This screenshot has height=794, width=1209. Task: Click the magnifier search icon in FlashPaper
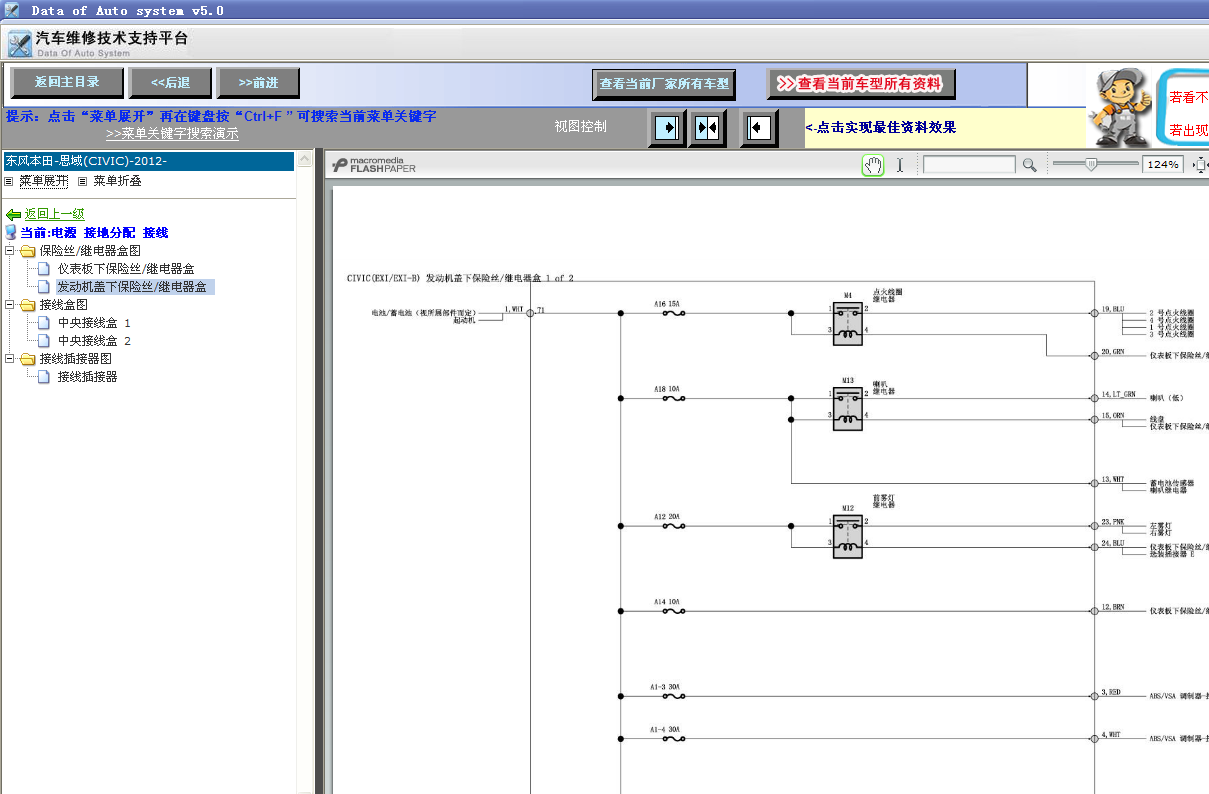coord(1029,165)
